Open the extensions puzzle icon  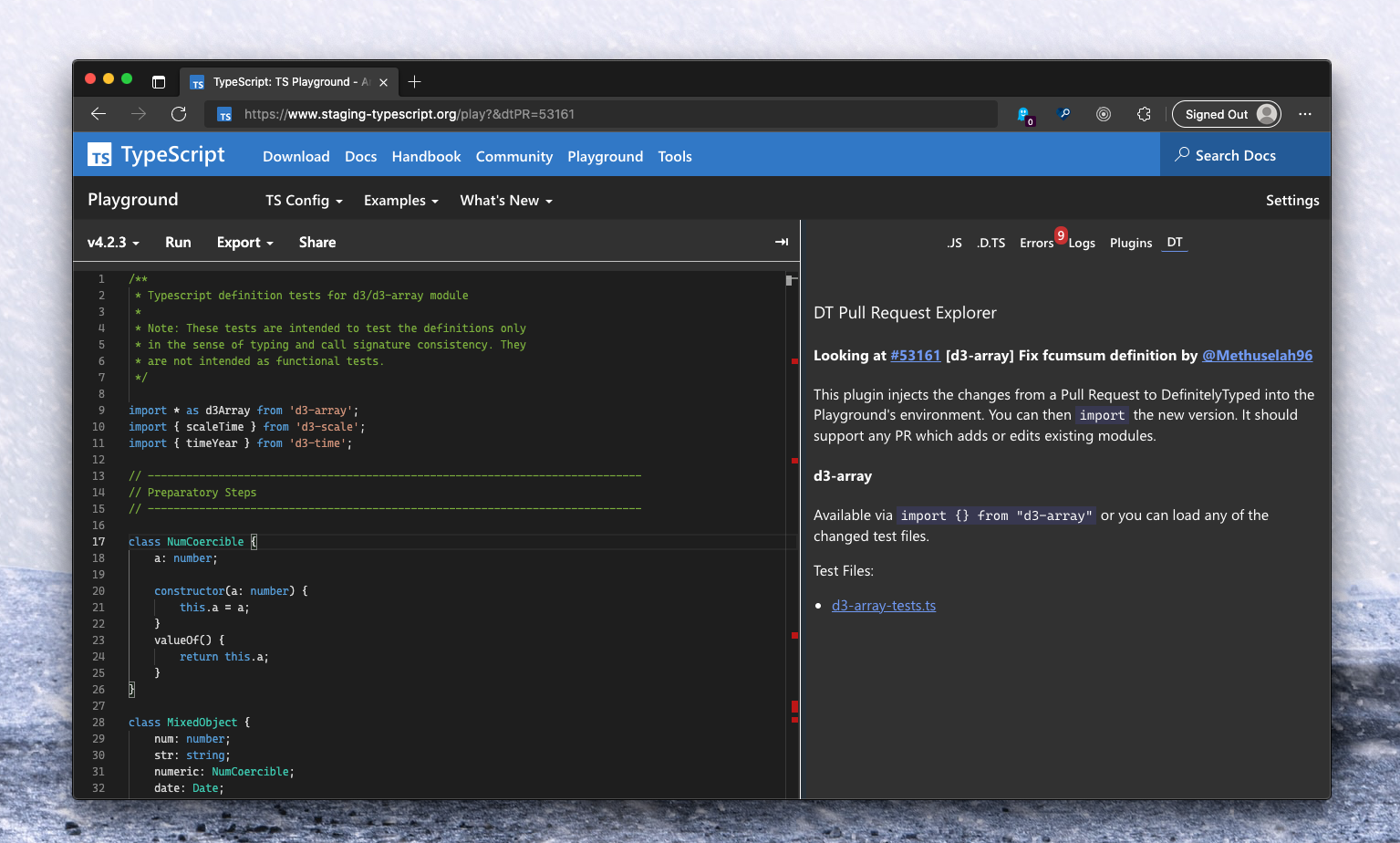(x=1144, y=114)
